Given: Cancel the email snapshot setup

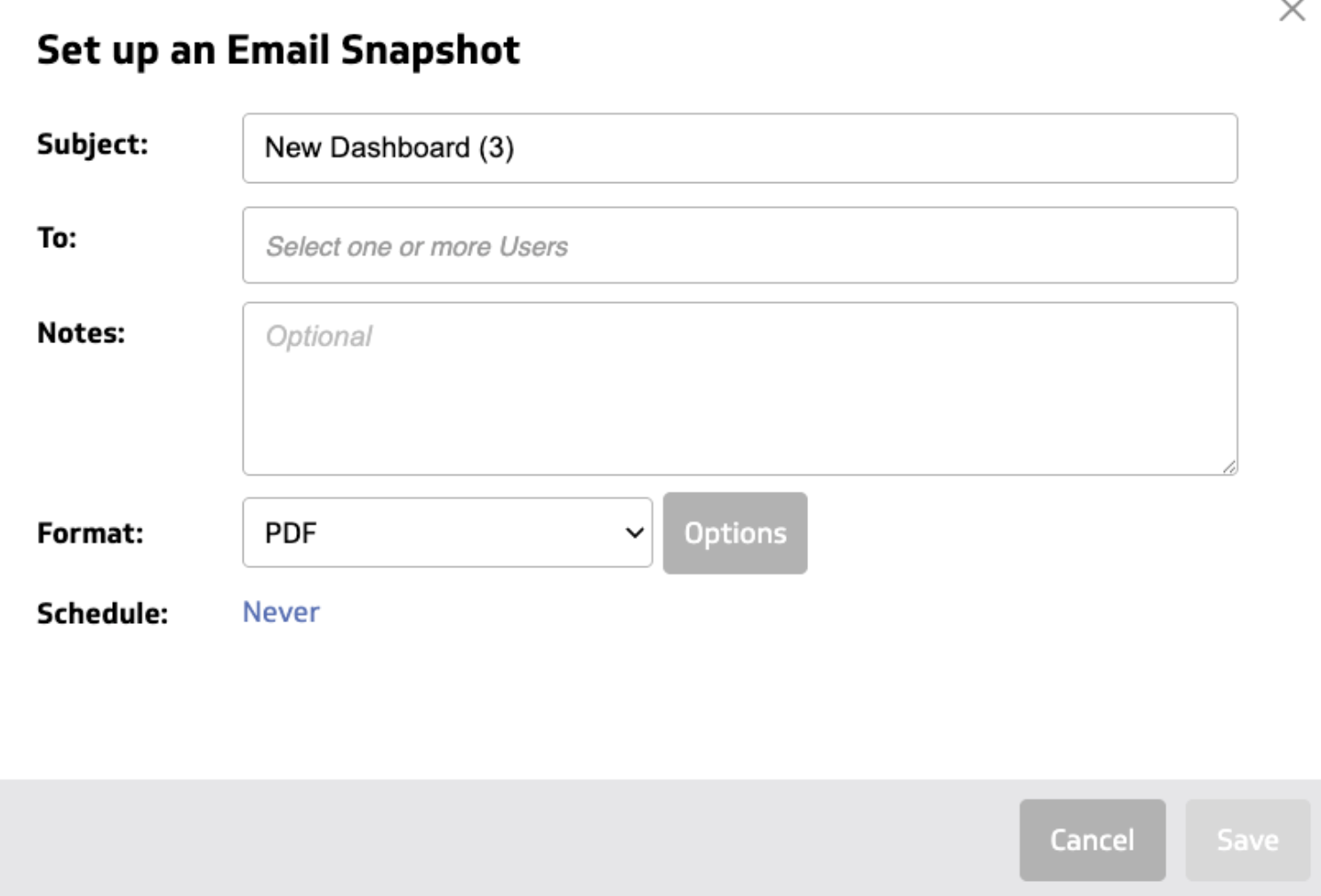Looking at the screenshot, I should click(1093, 838).
